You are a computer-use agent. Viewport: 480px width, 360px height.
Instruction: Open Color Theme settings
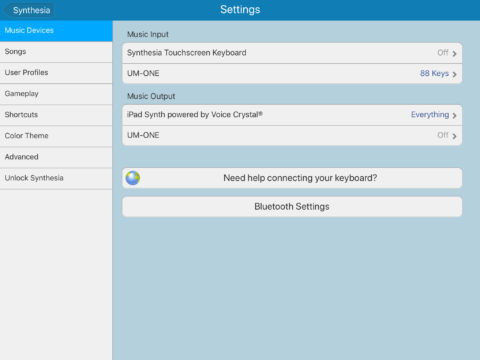(x=56, y=136)
